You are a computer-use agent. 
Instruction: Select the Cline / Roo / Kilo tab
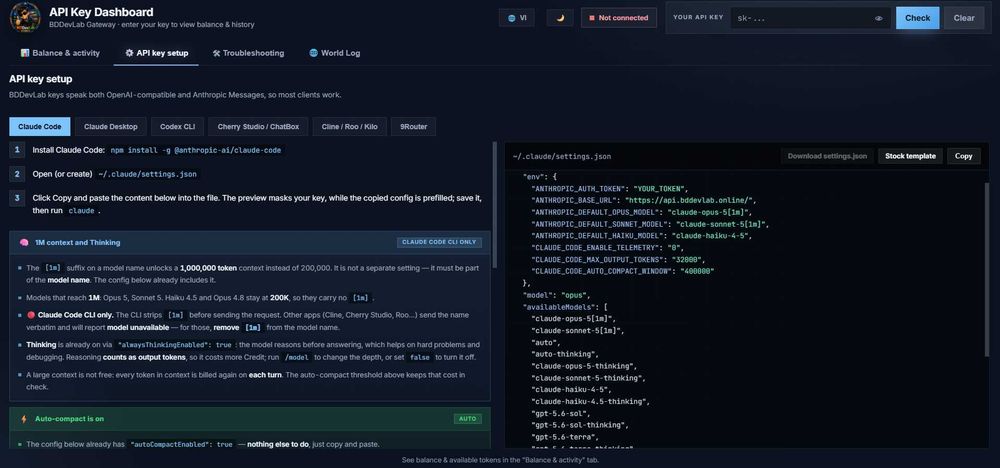click(349, 126)
